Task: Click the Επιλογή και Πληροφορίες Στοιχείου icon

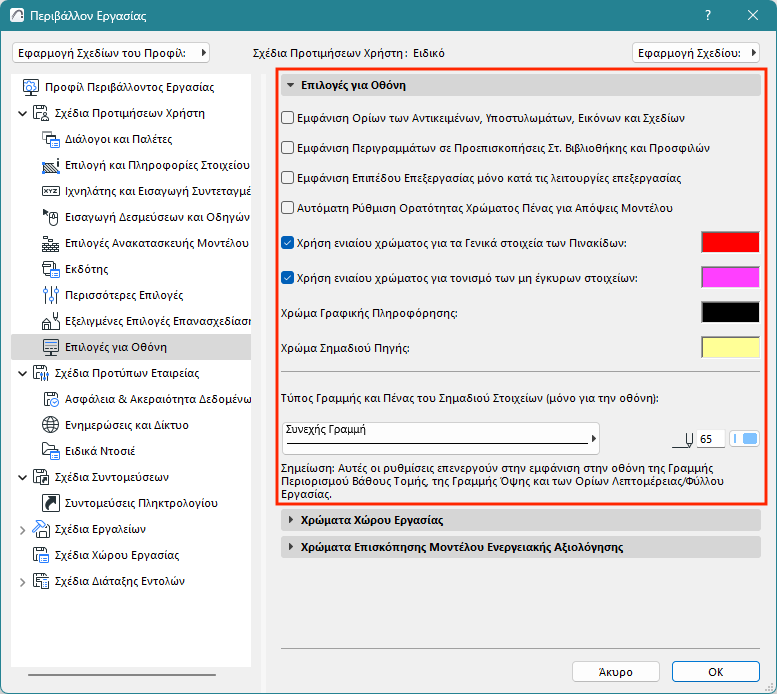Action: pos(51,165)
